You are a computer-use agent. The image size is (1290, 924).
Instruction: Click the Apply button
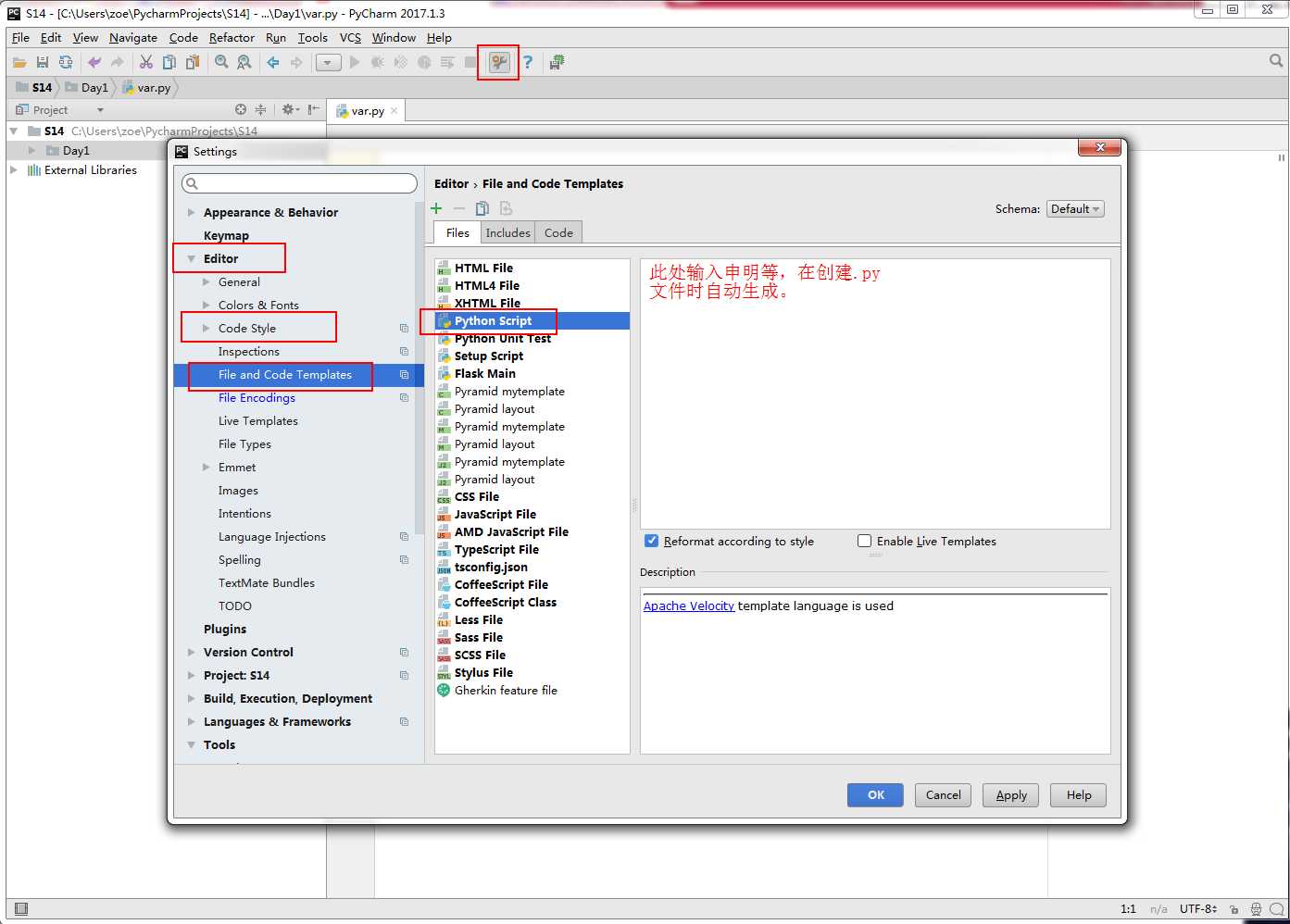(1011, 794)
